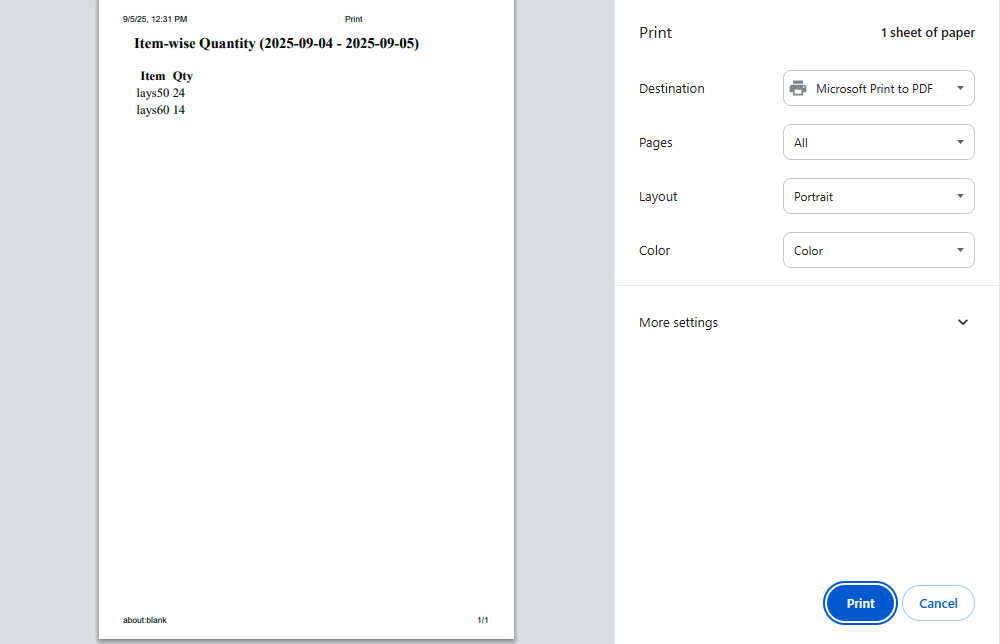Click the Qty column header in preview
This screenshot has height=644, width=1000.
182,76
